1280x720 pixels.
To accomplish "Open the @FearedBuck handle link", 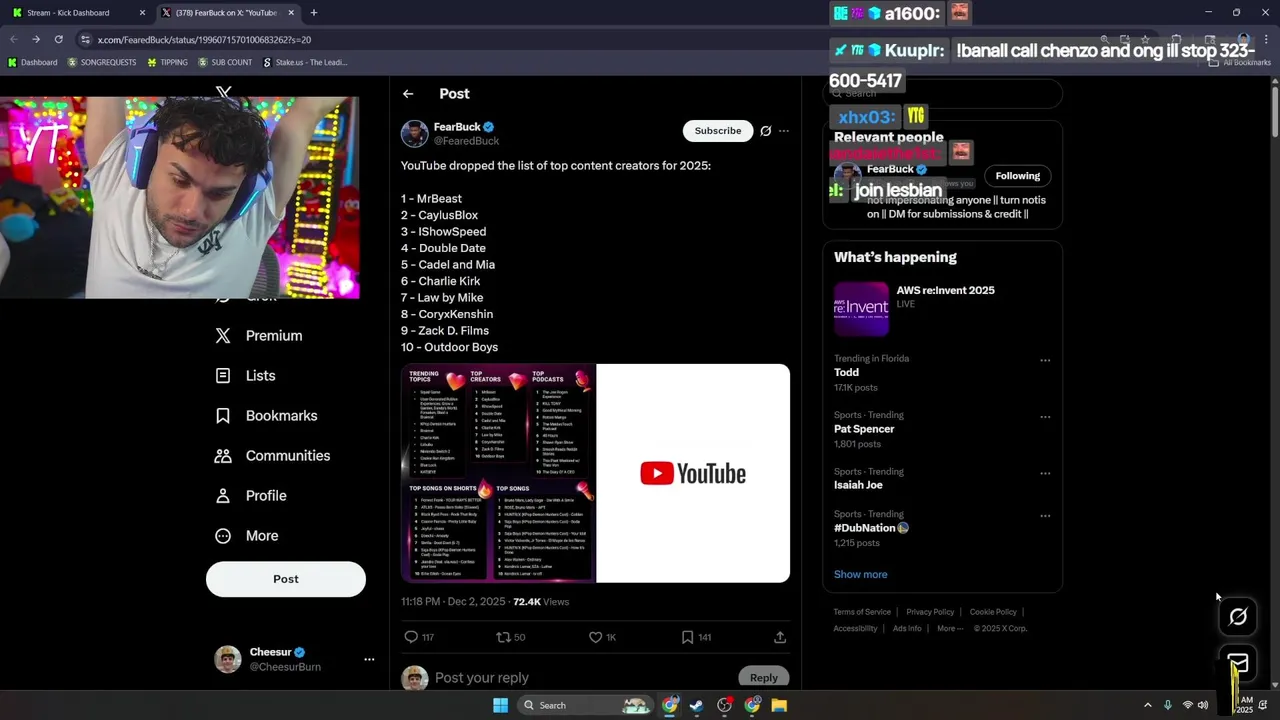I will 467,141.
